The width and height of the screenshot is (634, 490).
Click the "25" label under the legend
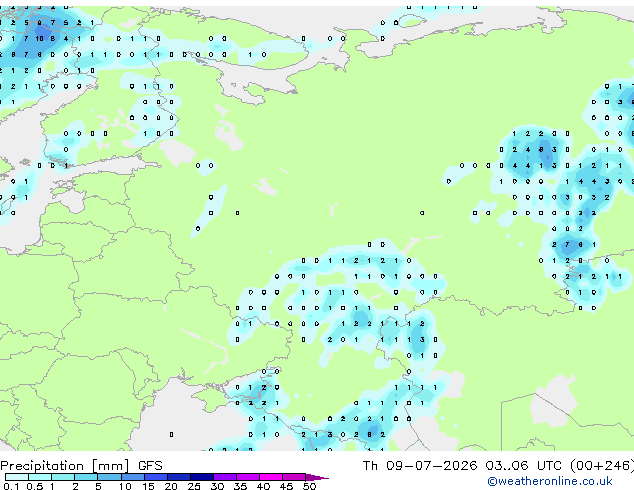click(194, 486)
